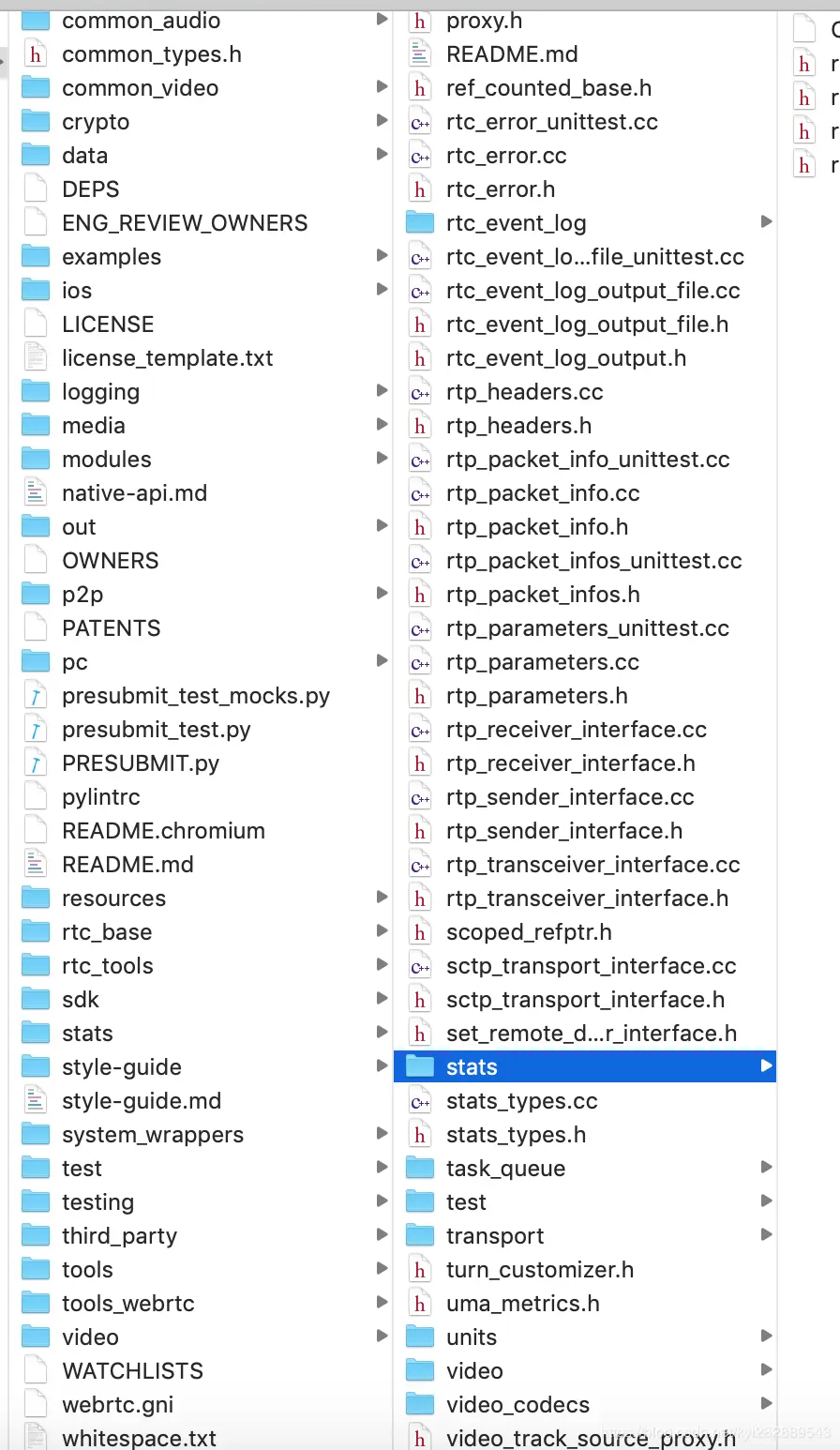Expand the common_audio folder arrow
840x1450 pixels.
click(x=382, y=20)
